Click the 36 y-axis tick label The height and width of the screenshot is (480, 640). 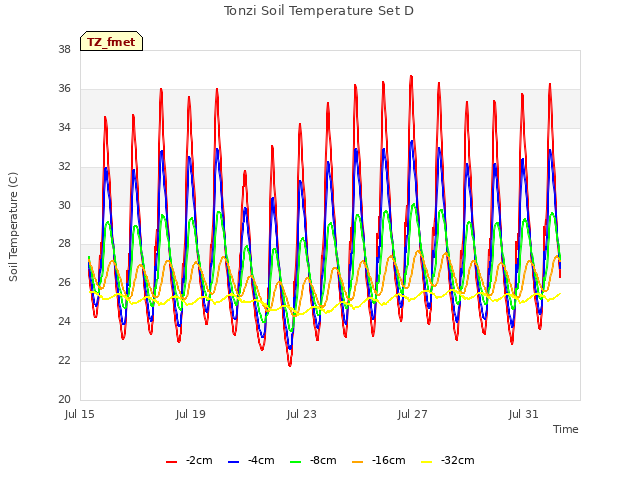64,89
